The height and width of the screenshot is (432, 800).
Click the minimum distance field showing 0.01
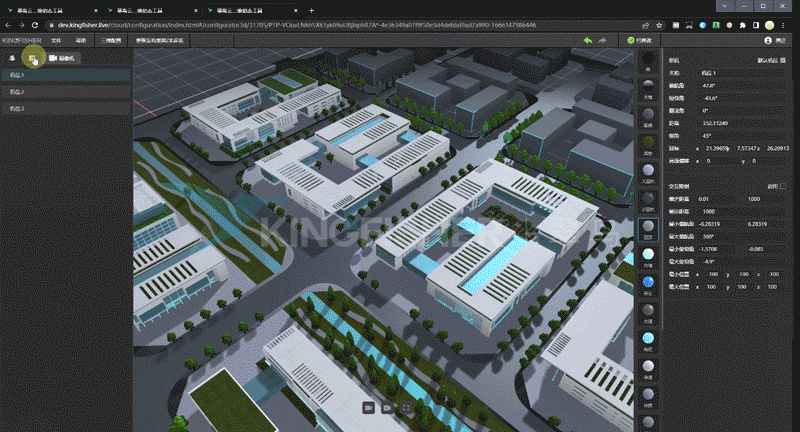(719, 199)
